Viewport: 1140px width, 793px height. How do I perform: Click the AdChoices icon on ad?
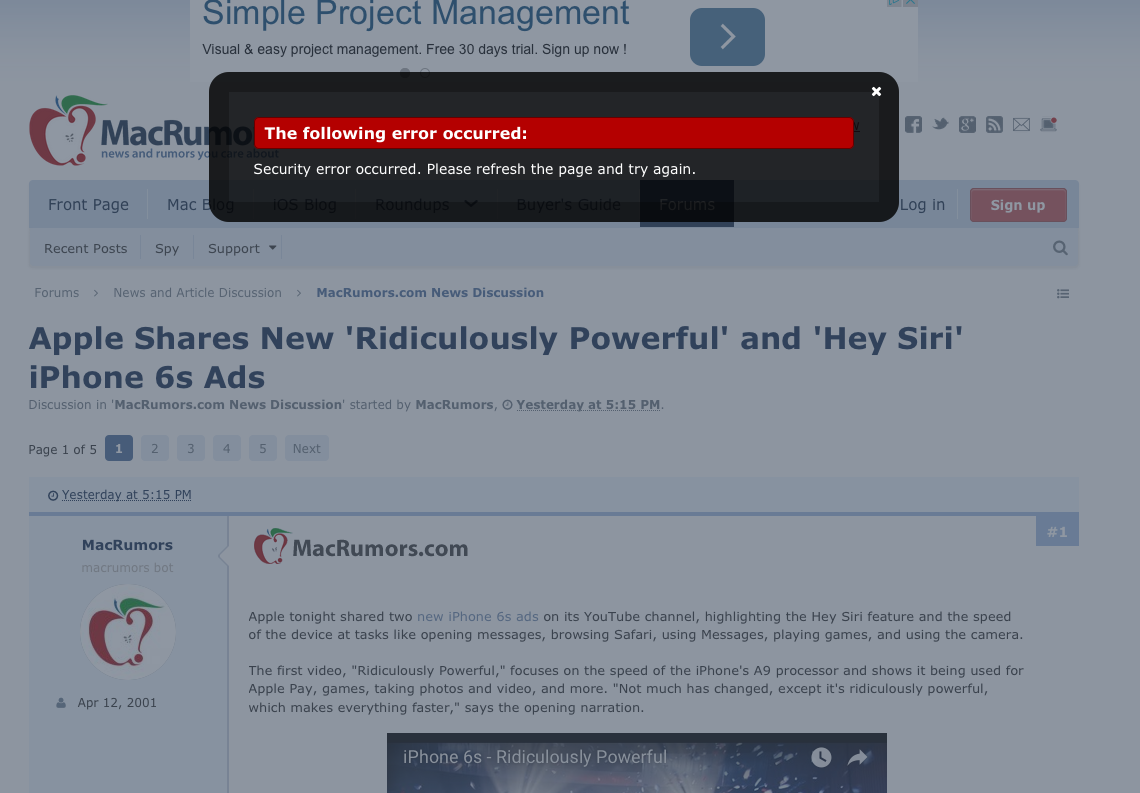[x=894, y=3]
